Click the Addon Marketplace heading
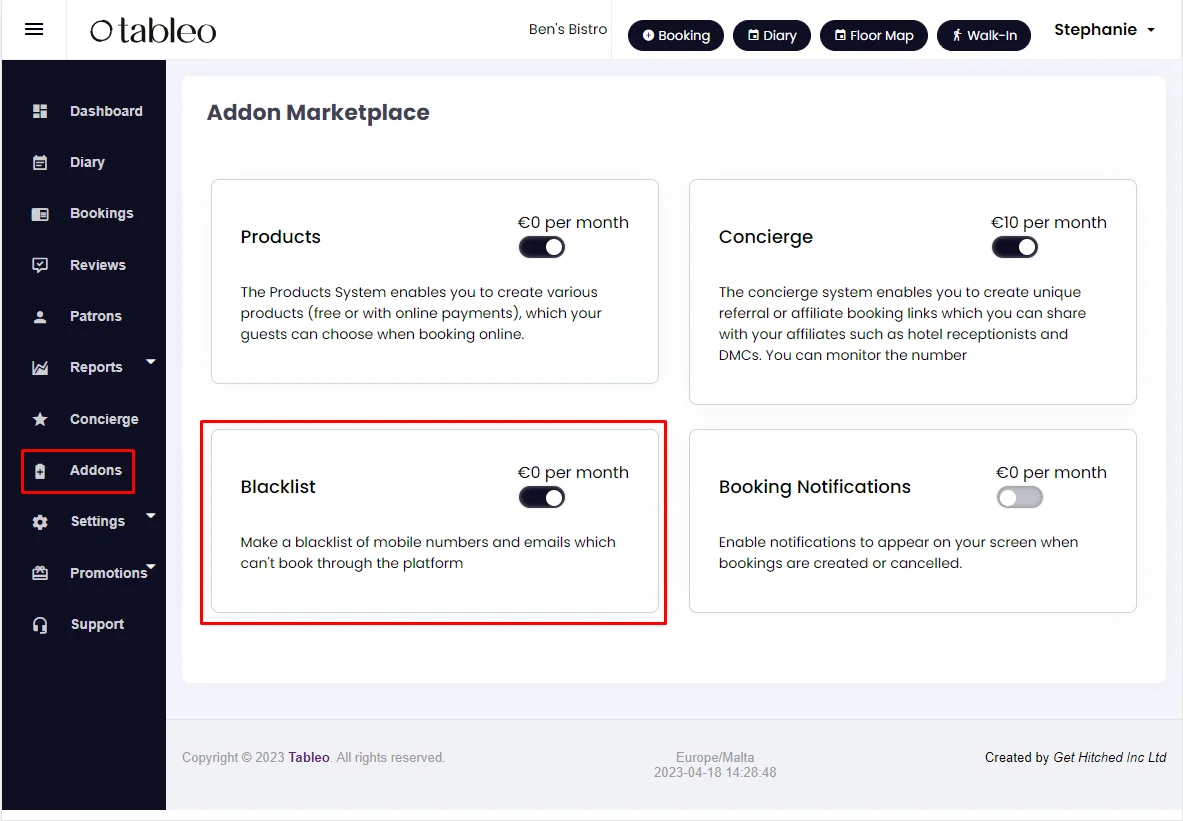Viewport: 1183px width, 821px height. coord(318,112)
